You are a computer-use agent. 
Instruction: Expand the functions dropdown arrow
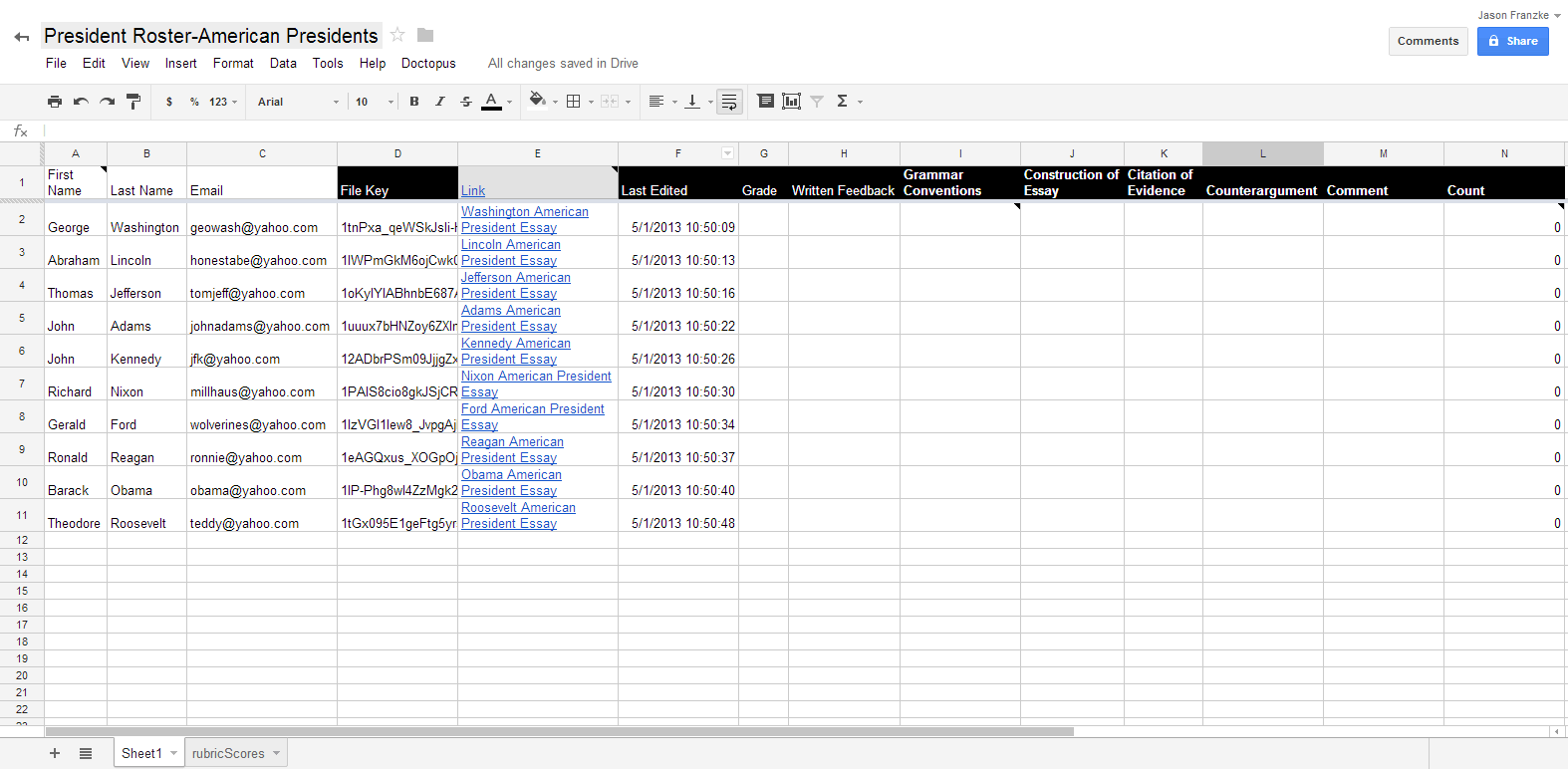(861, 102)
